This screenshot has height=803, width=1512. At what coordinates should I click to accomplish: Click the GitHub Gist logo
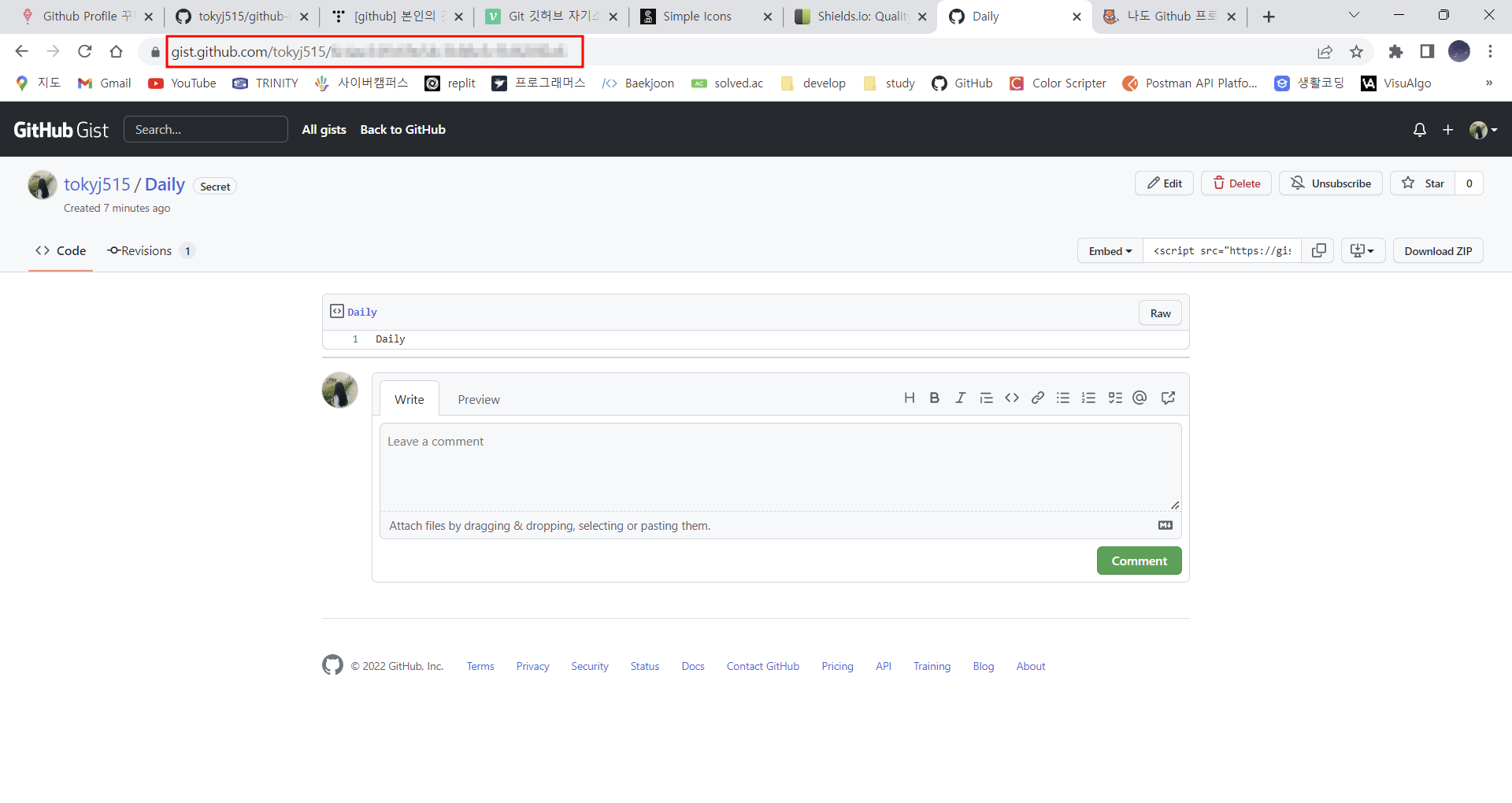(61, 130)
